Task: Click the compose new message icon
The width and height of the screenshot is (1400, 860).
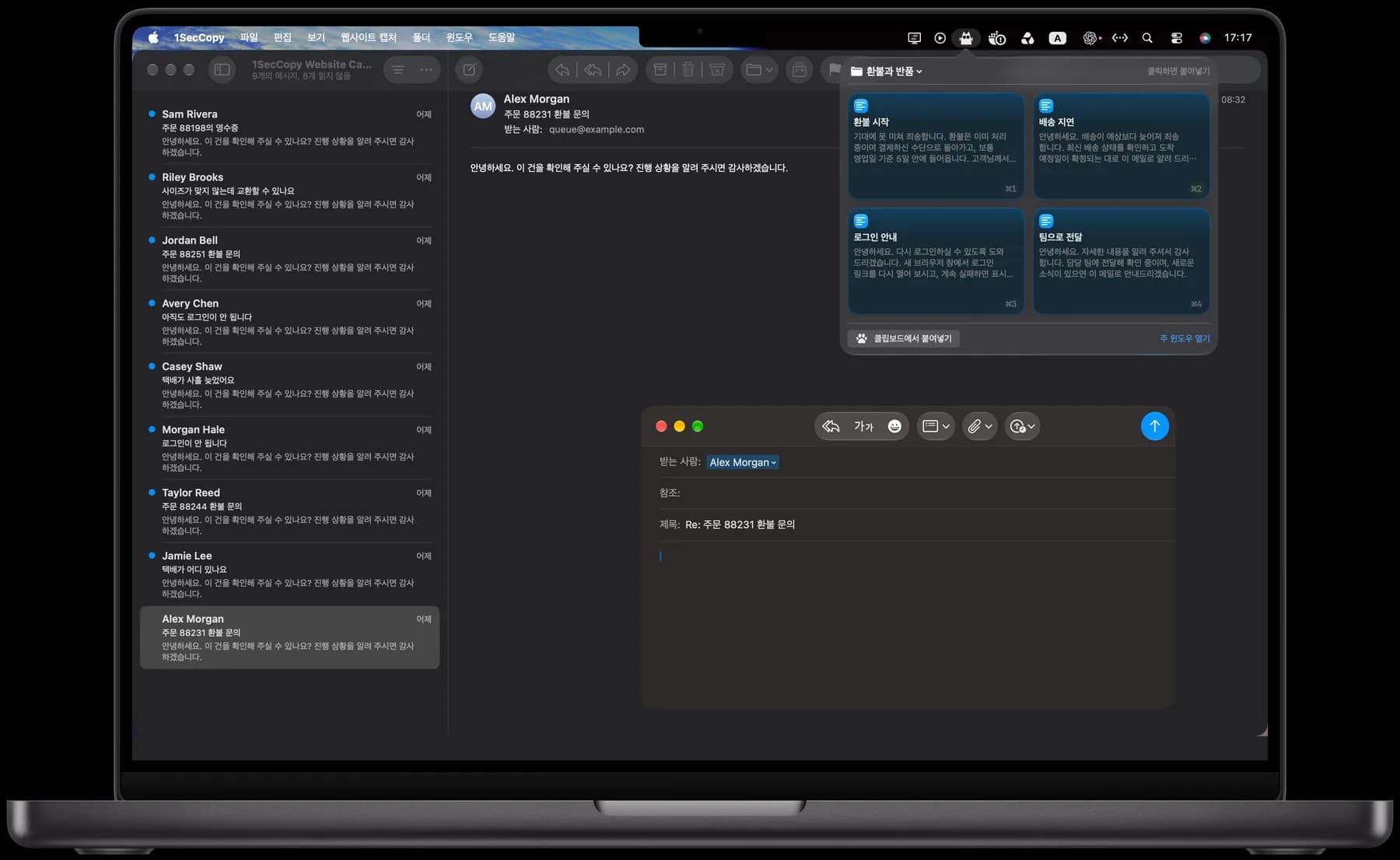Action: [469, 70]
